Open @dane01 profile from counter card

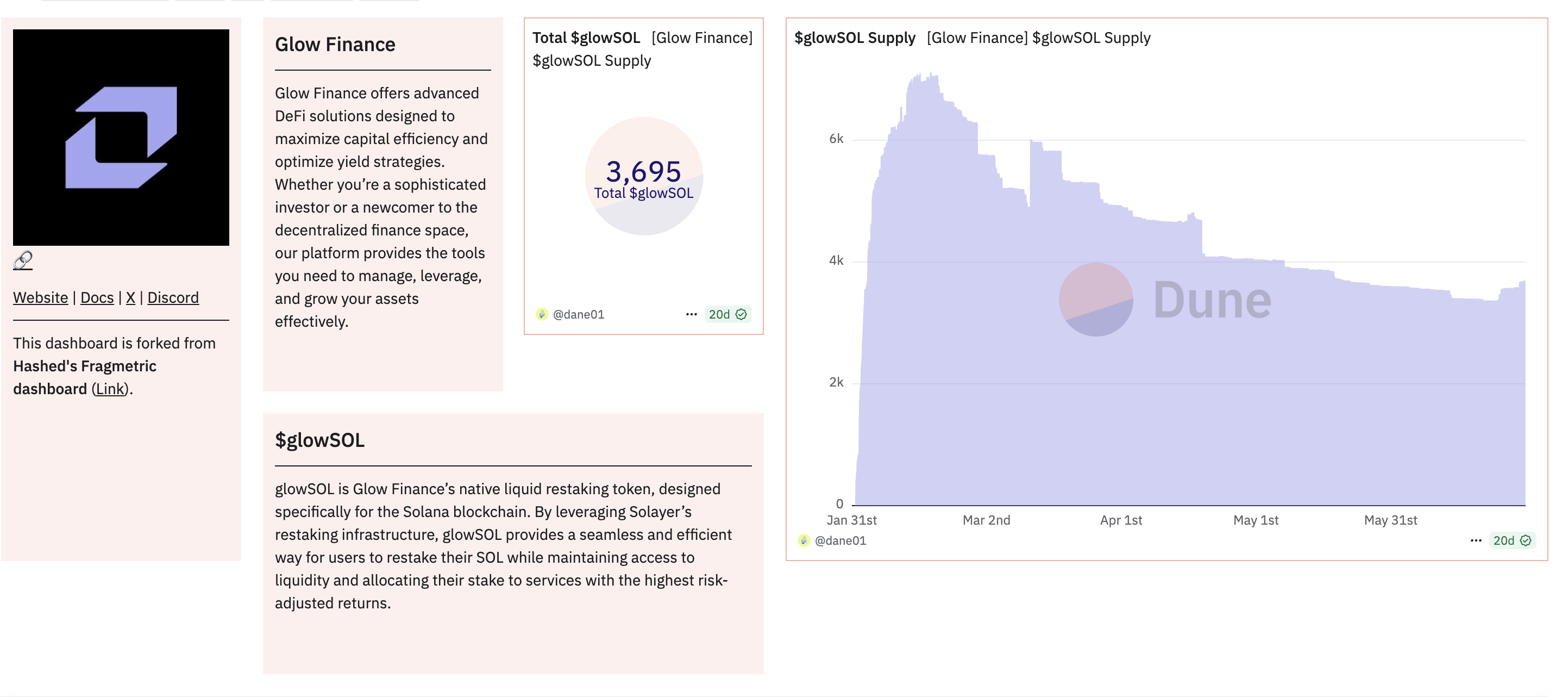pyautogui.click(x=578, y=314)
